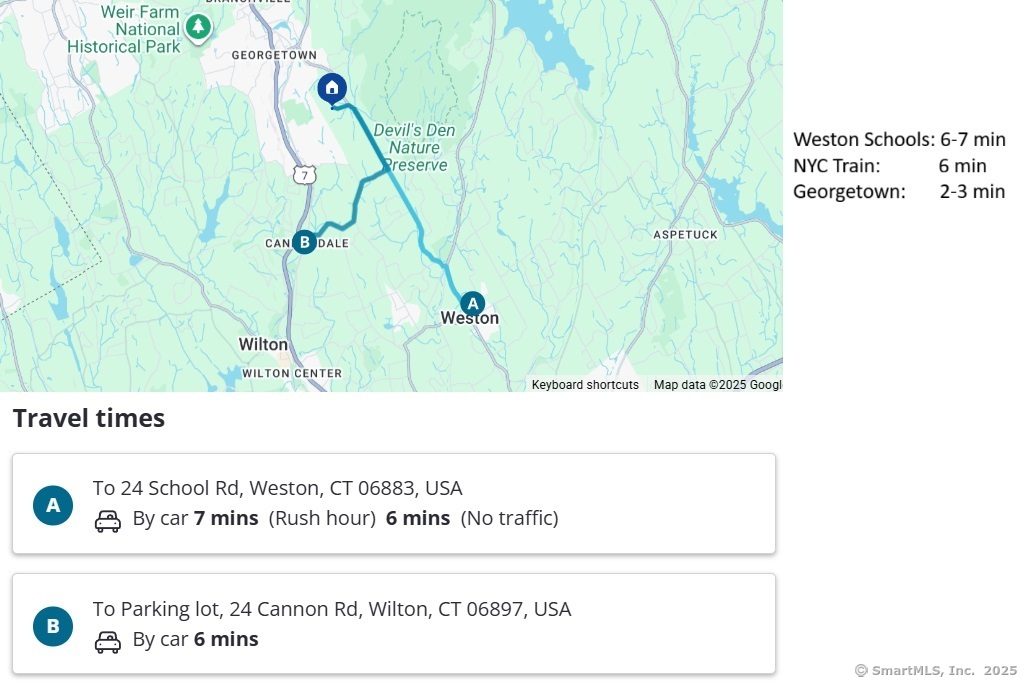Click car icon in Cannon Rd card

point(108,641)
